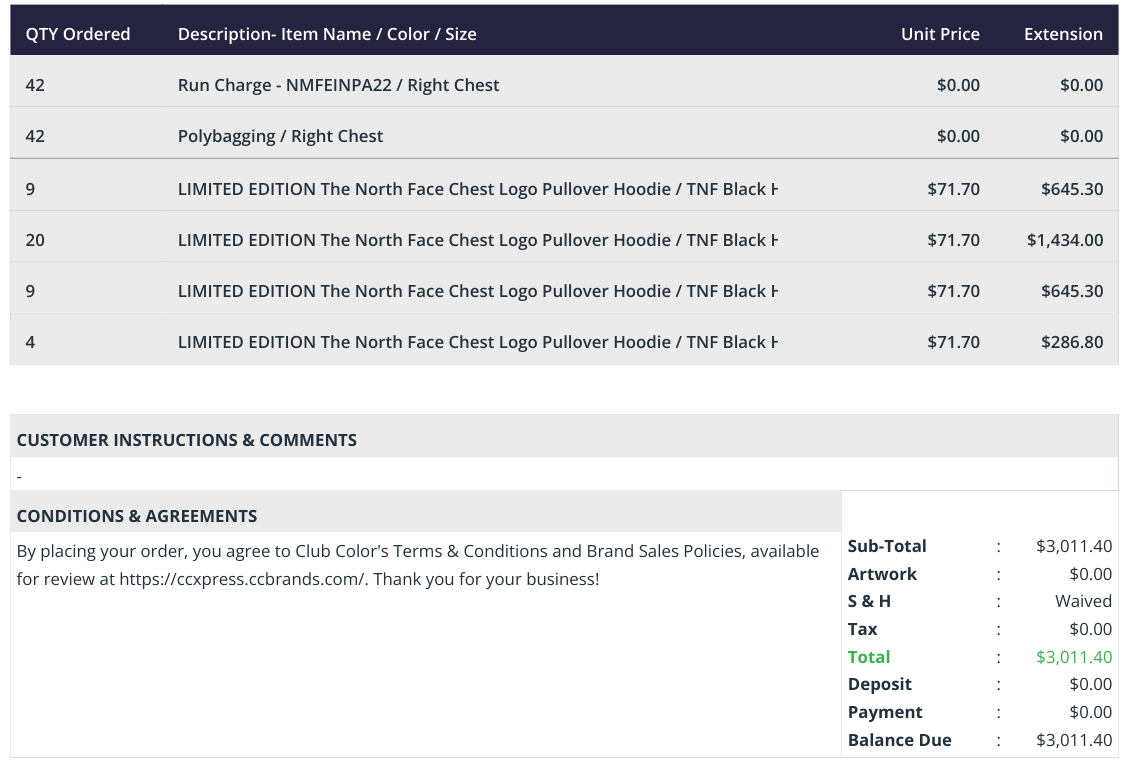Click the Balance Due label

[x=899, y=741]
